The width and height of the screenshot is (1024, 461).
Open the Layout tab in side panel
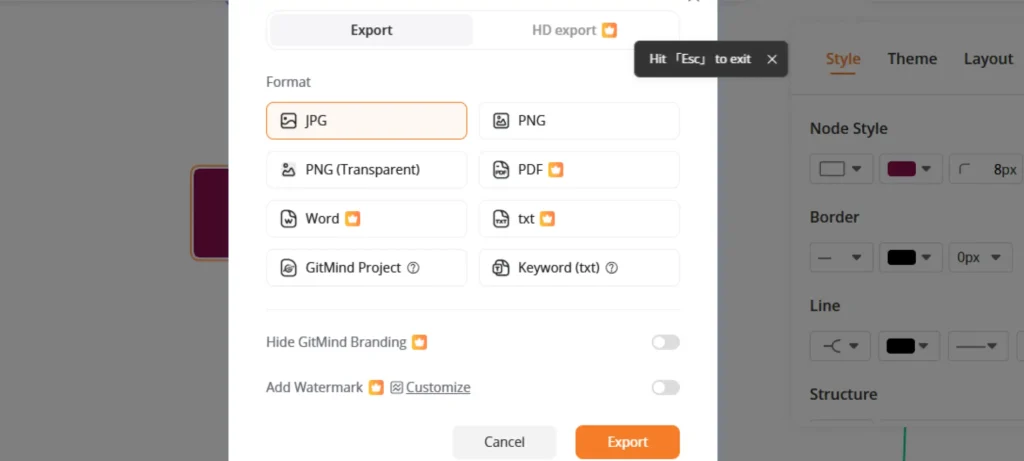coord(988,59)
